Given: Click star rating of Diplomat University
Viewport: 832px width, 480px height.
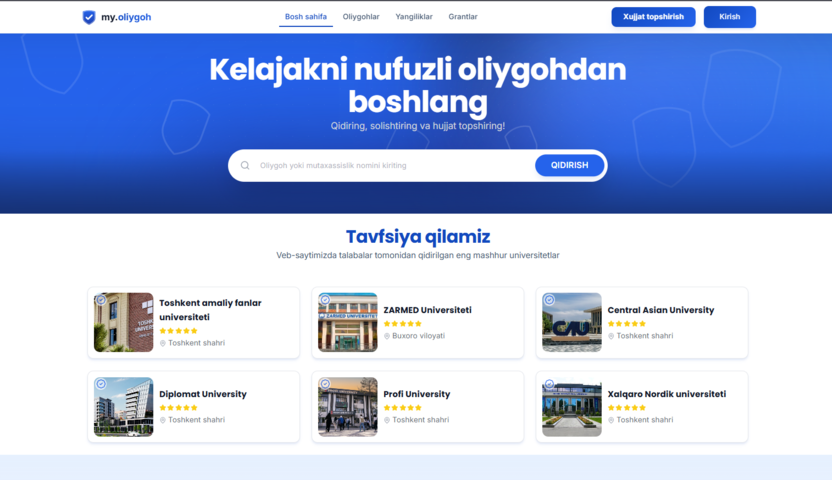Looking at the screenshot, I should (178, 408).
